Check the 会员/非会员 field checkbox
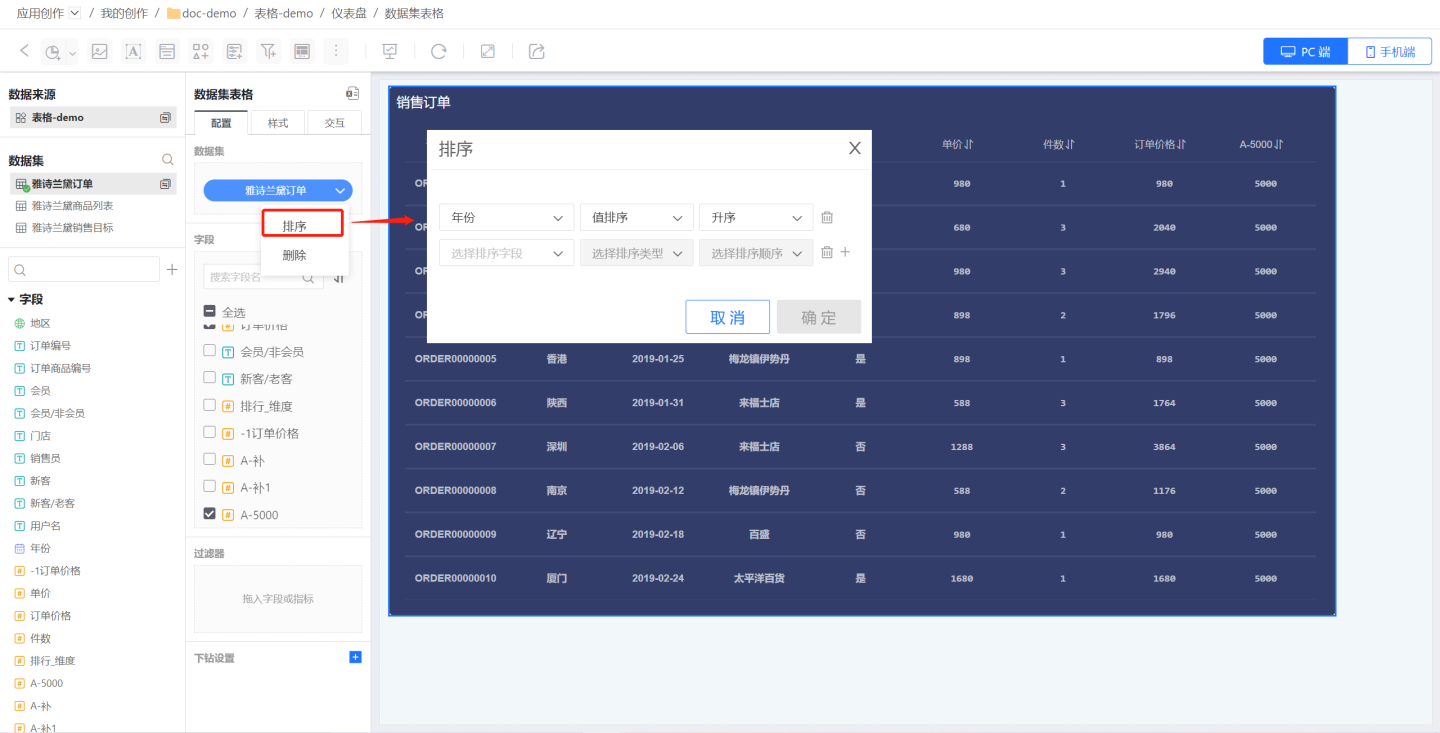The image size is (1440, 733). [x=210, y=351]
